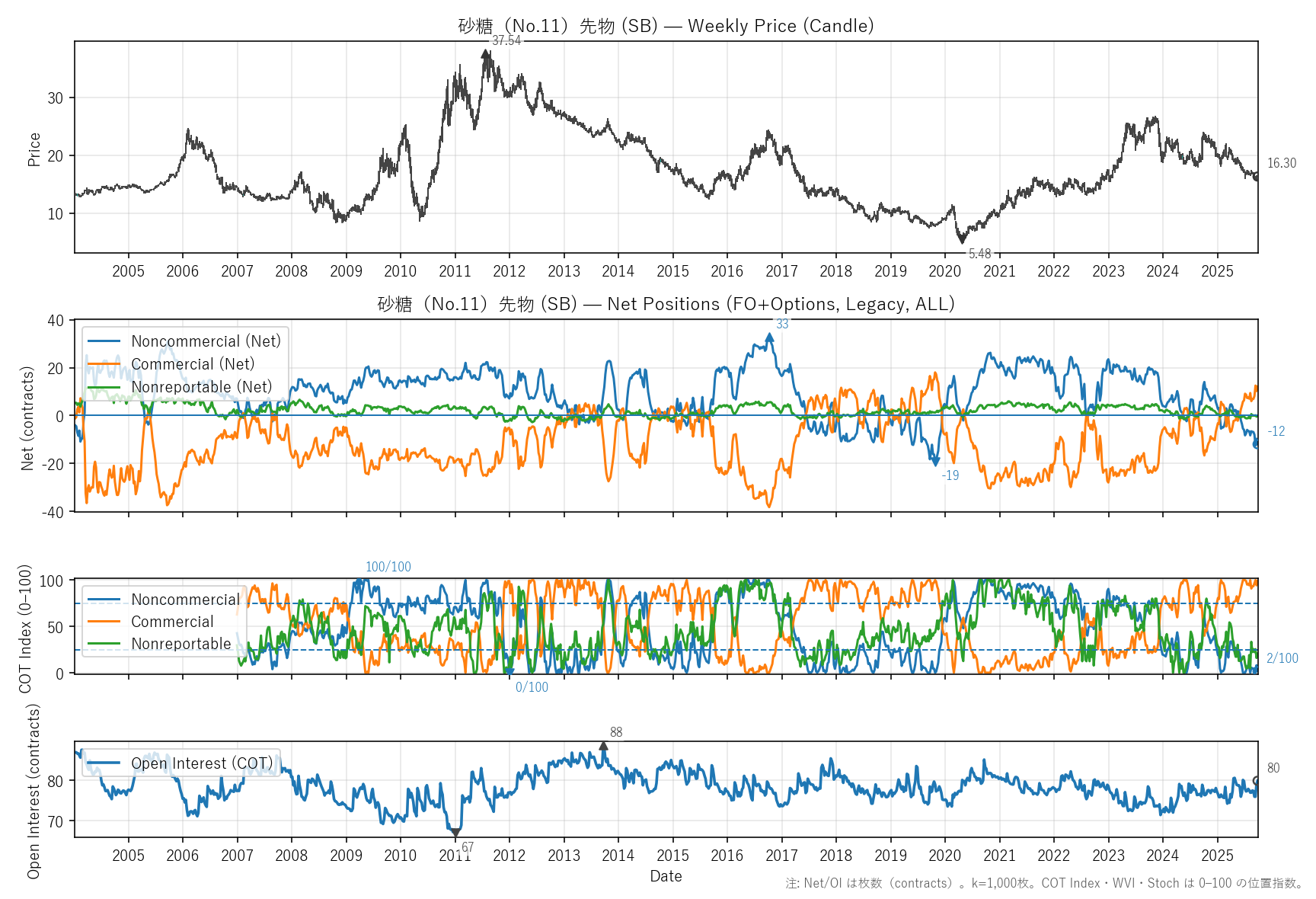Click the latest open interest circle marker near 80
The height and width of the screenshot is (899, 1316).
tap(1257, 781)
